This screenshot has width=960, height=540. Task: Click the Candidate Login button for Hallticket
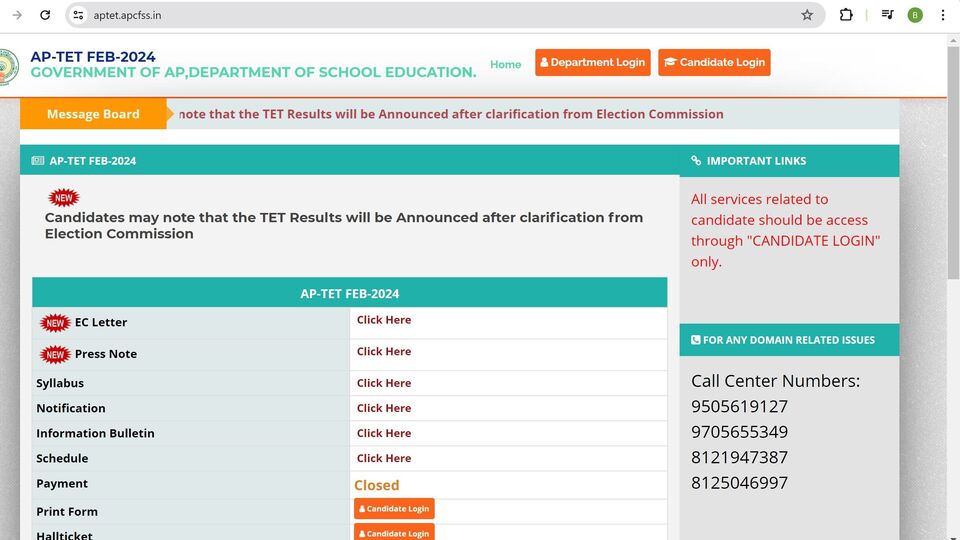394,532
